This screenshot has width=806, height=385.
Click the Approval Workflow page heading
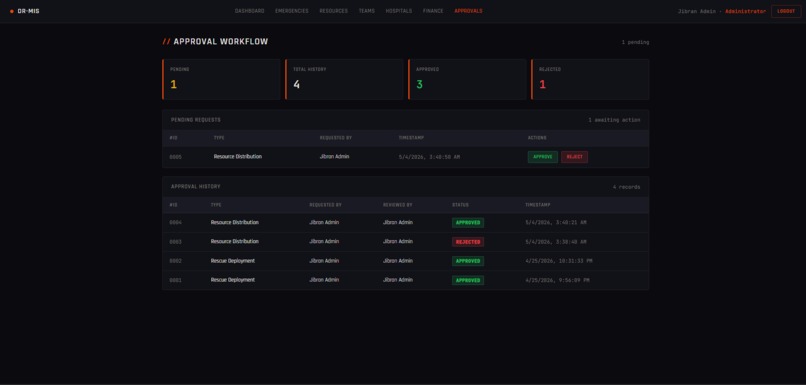(215, 42)
